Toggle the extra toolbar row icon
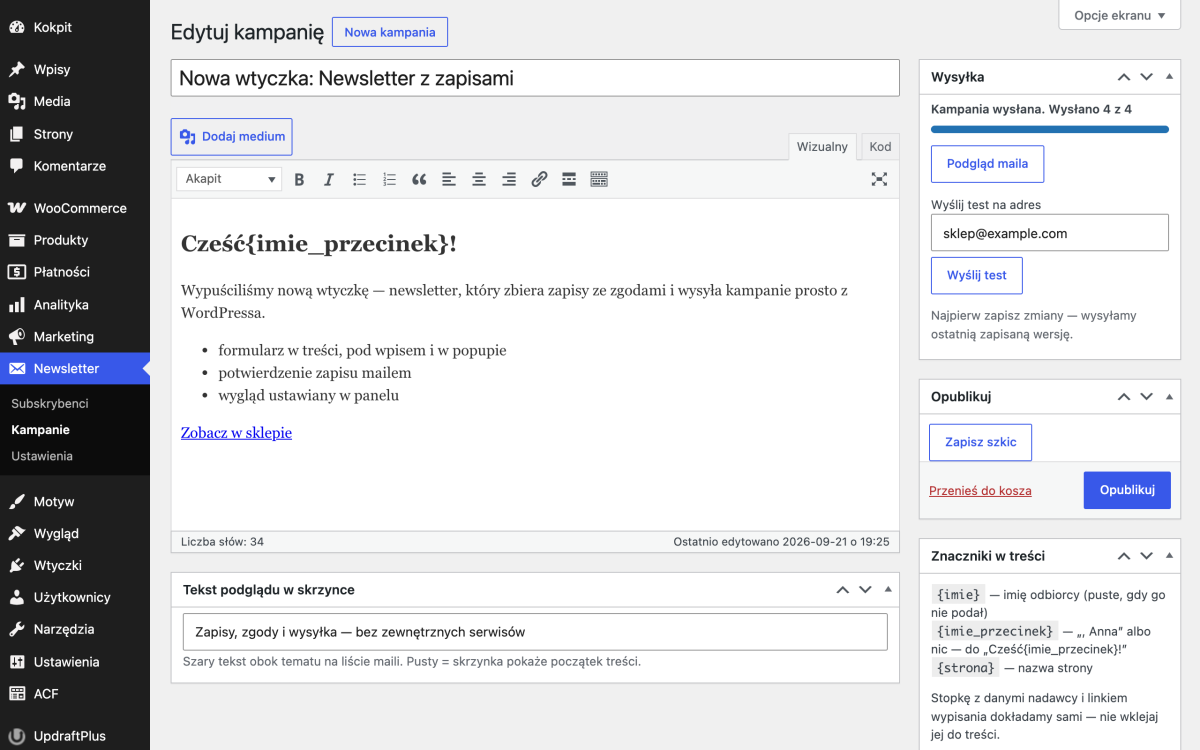 coord(599,179)
